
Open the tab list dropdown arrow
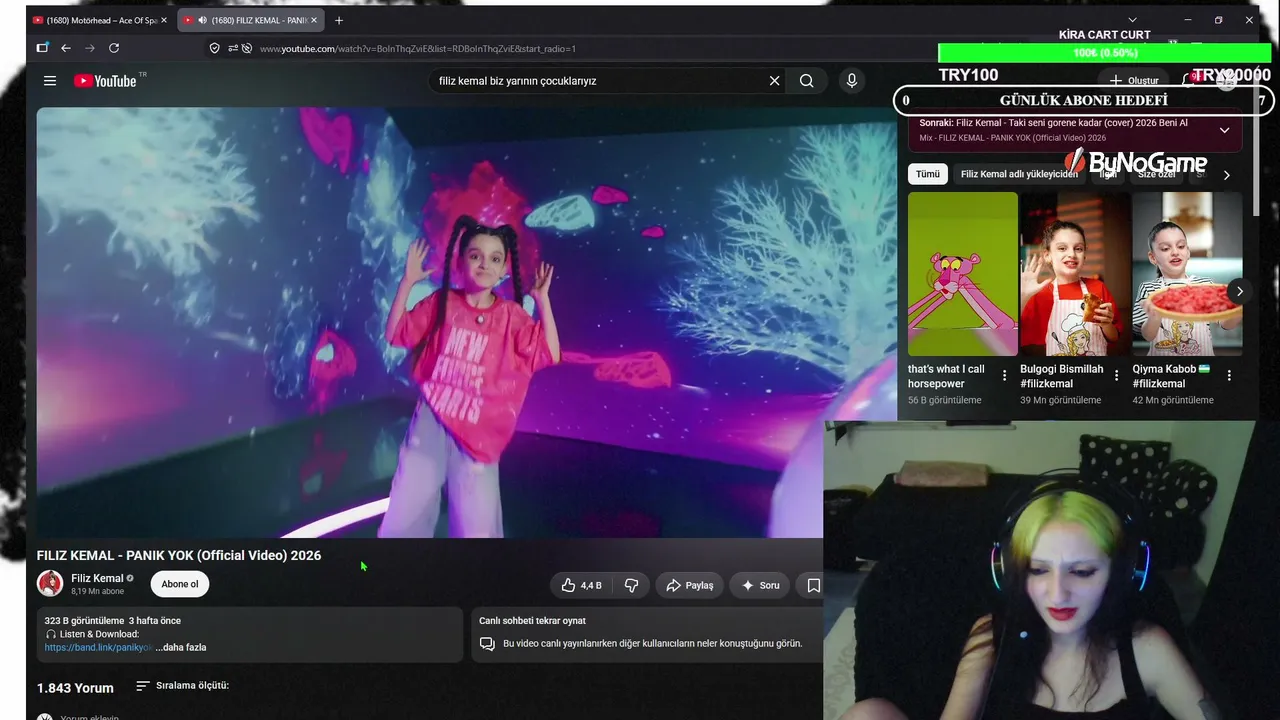pyautogui.click(x=1132, y=20)
